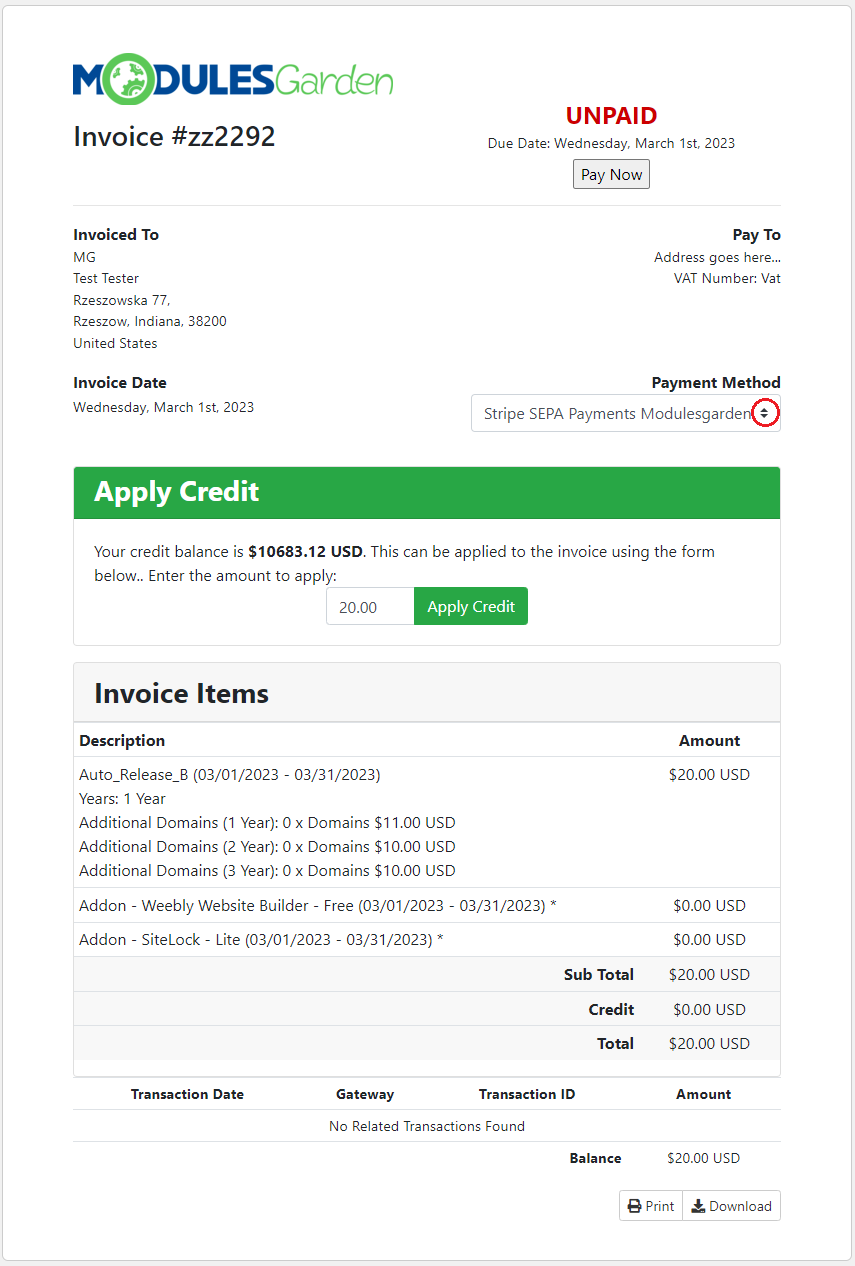Click Additional Domains (3 Year) line
Image resolution: width=855 pixels, height=1266 pixels.
pos(267,871)
